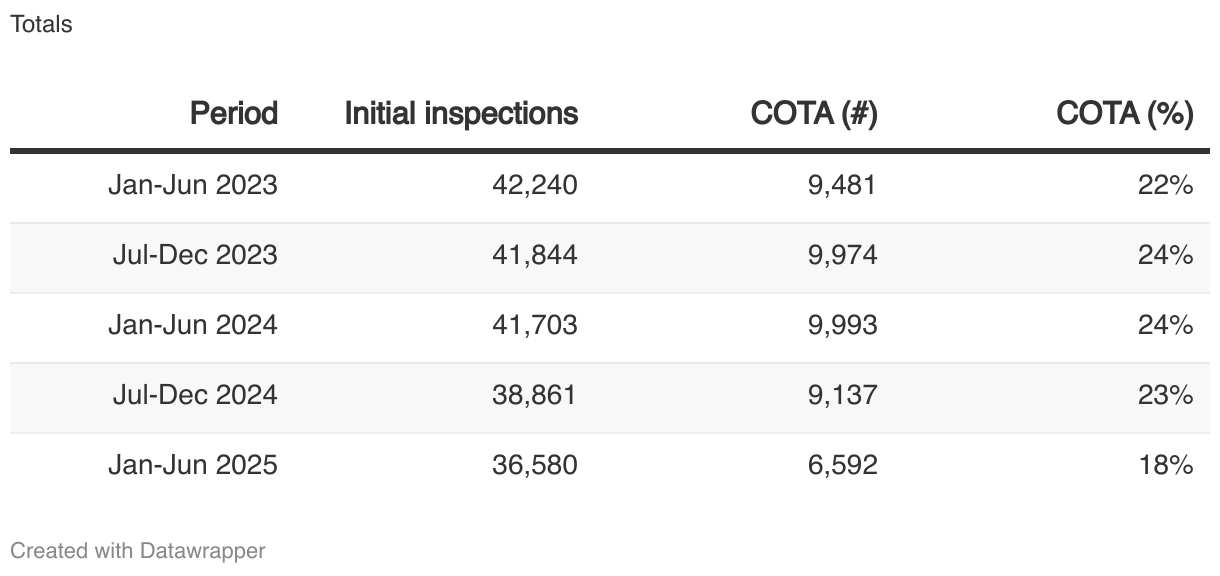Viewport: 1220px width, 576px height.
Task: Select the Jan-Jun 2023 row label
Action: tap(193, 186)
